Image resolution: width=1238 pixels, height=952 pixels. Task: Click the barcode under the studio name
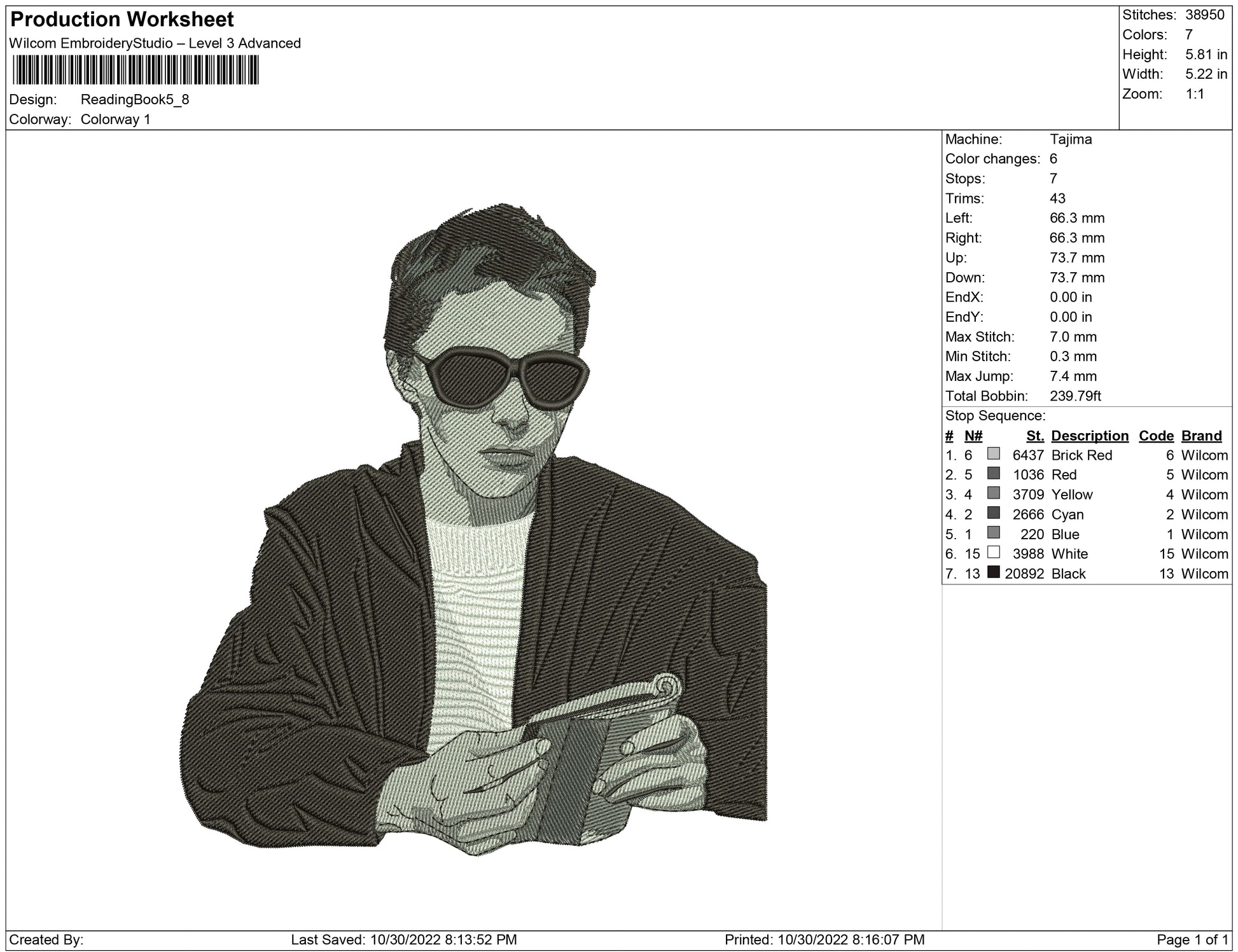click(x=135, y=70)
